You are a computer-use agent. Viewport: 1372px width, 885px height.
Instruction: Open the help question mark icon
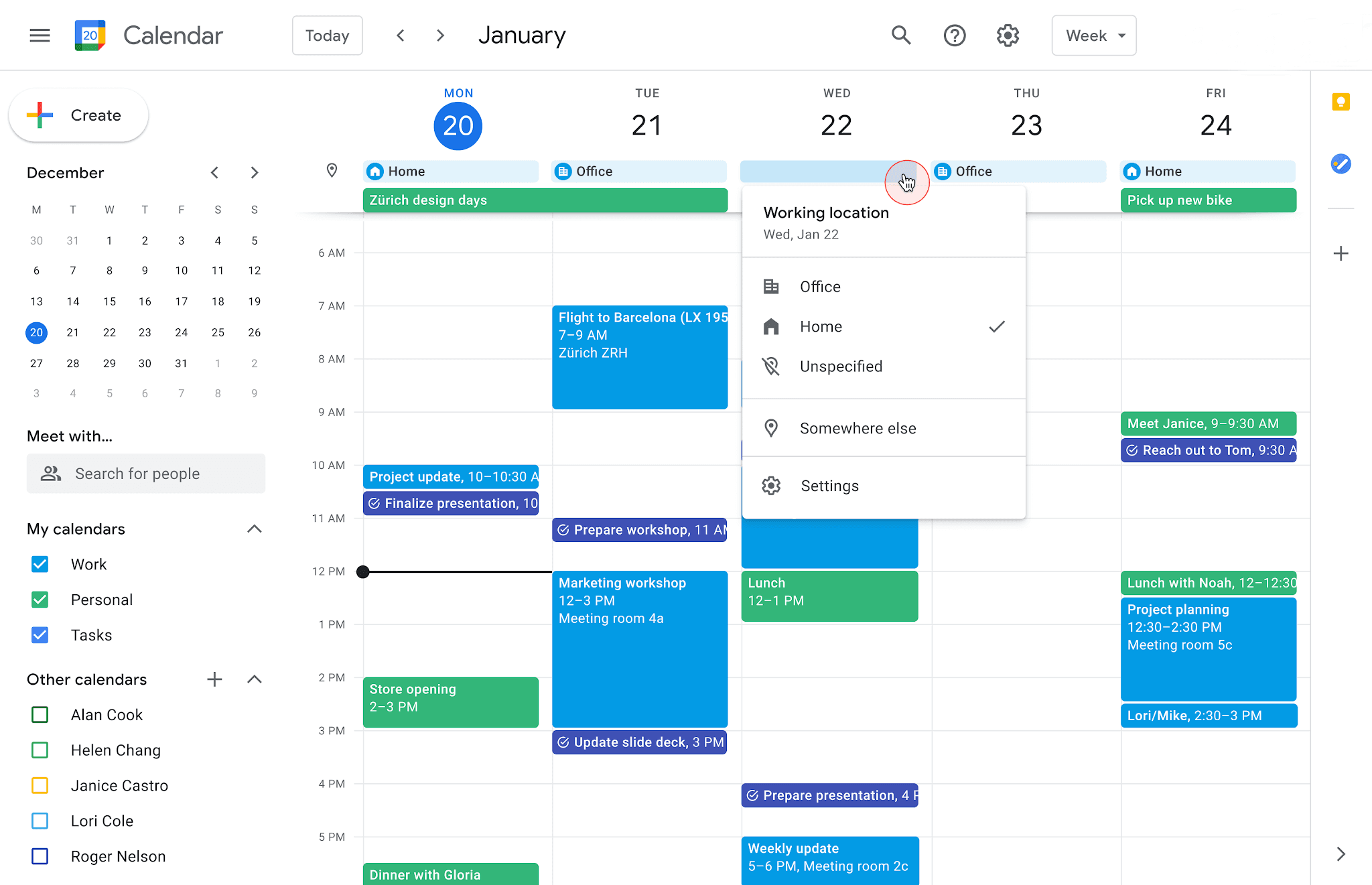pos(954,36)
